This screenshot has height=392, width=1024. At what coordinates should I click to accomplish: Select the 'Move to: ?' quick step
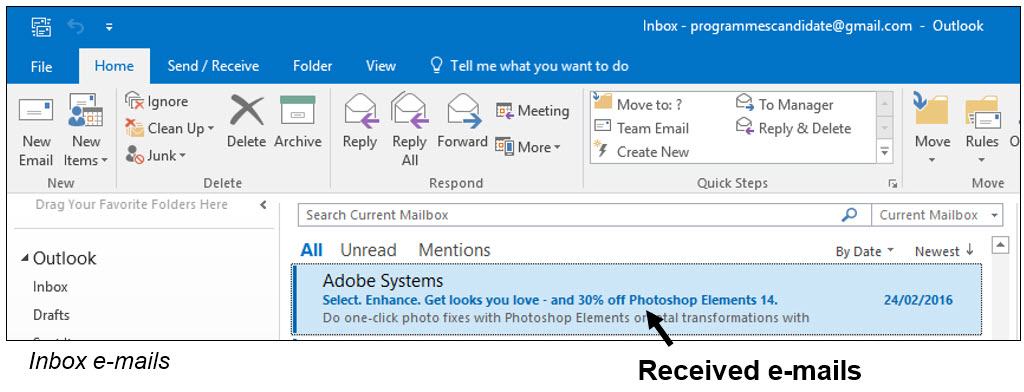[x=638, y=104]
